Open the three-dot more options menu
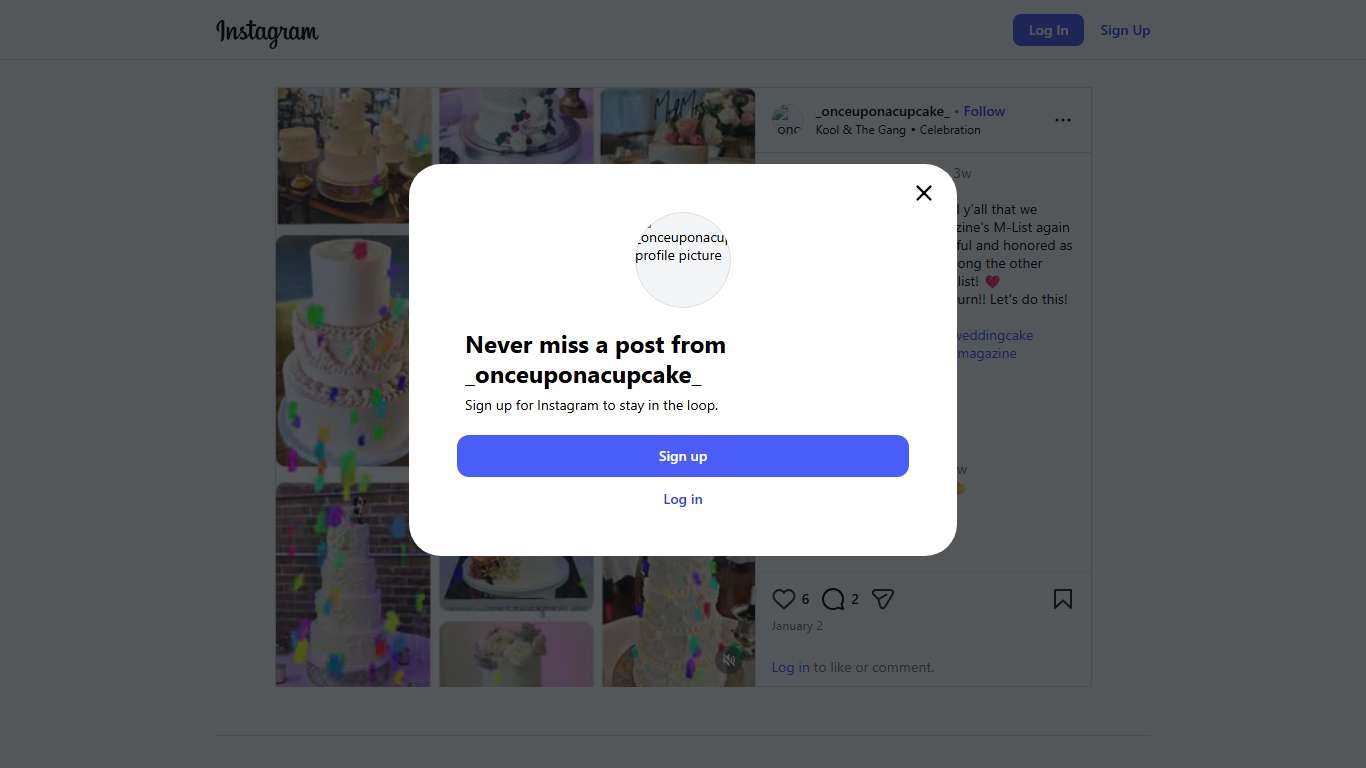 pyautogui.click(x=1062, y=120)
